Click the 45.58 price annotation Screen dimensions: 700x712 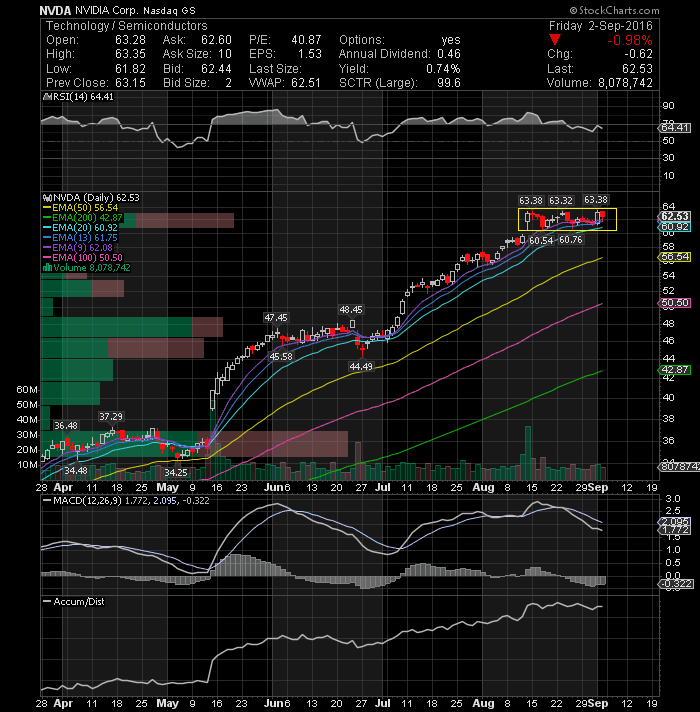(281, 357)
